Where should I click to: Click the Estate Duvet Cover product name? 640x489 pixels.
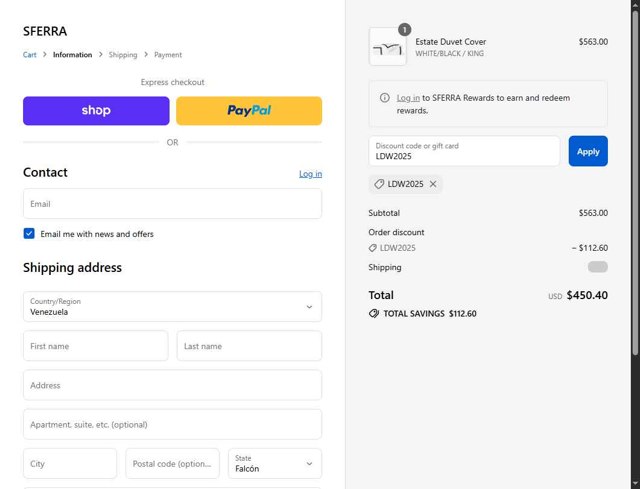click(x=451, y=42)
